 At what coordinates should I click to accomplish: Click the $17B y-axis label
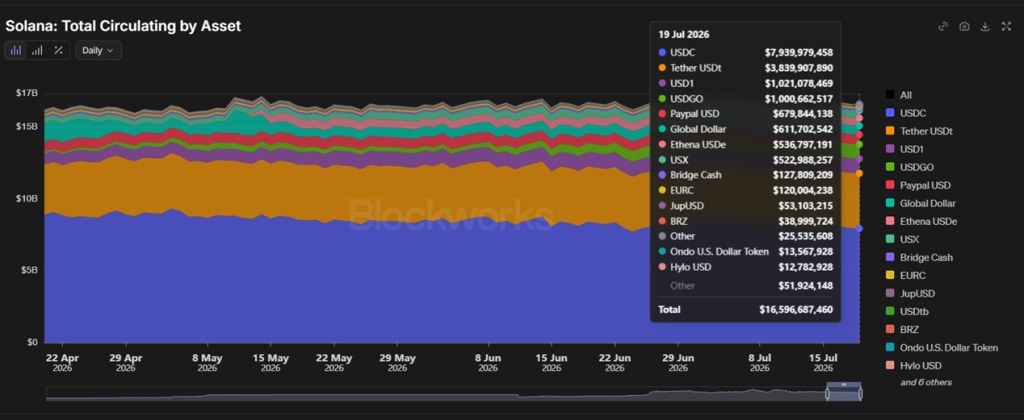27,93
